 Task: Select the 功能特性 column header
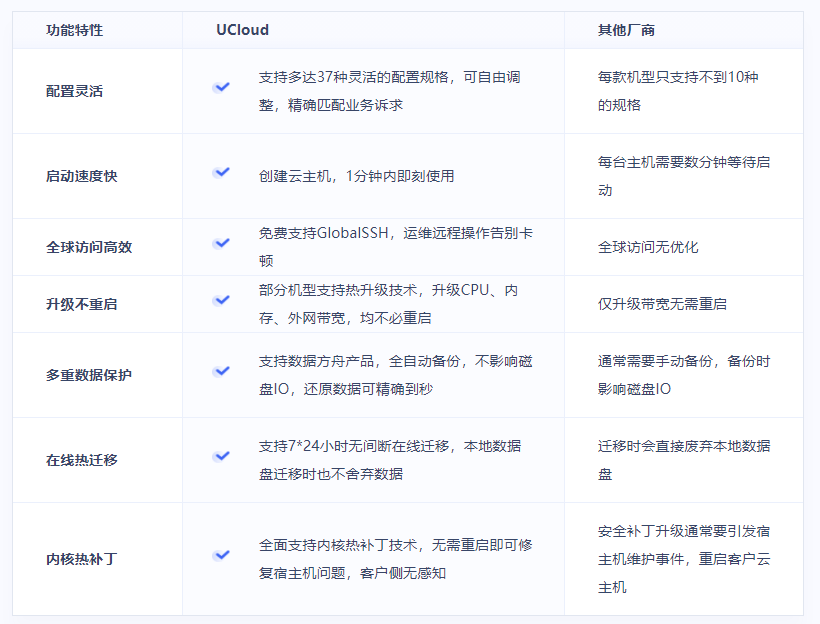(x=75, y=30)
